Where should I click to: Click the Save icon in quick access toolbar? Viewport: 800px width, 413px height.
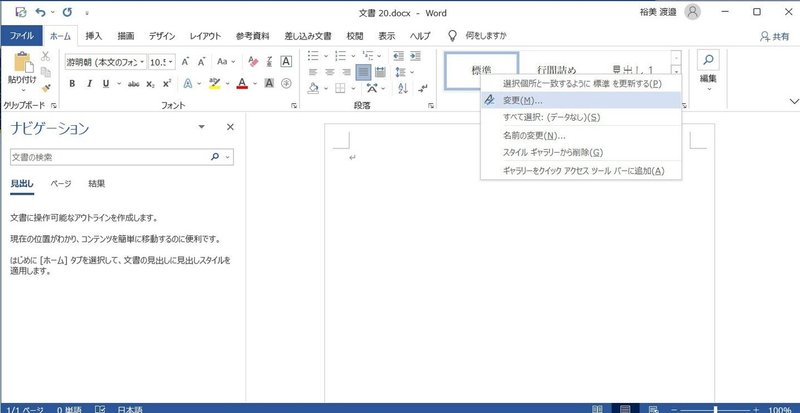click(21, 12)
